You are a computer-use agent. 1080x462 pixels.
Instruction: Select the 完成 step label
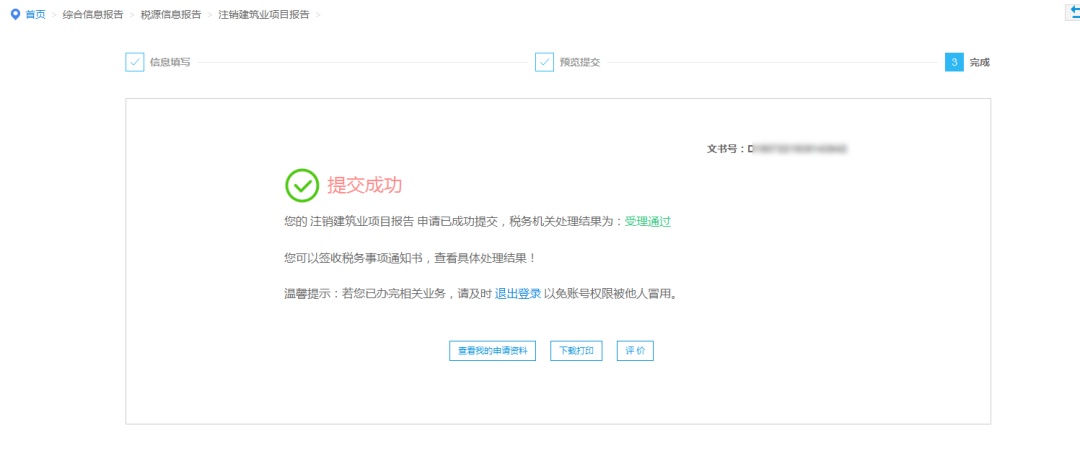[x=979, y=62]
